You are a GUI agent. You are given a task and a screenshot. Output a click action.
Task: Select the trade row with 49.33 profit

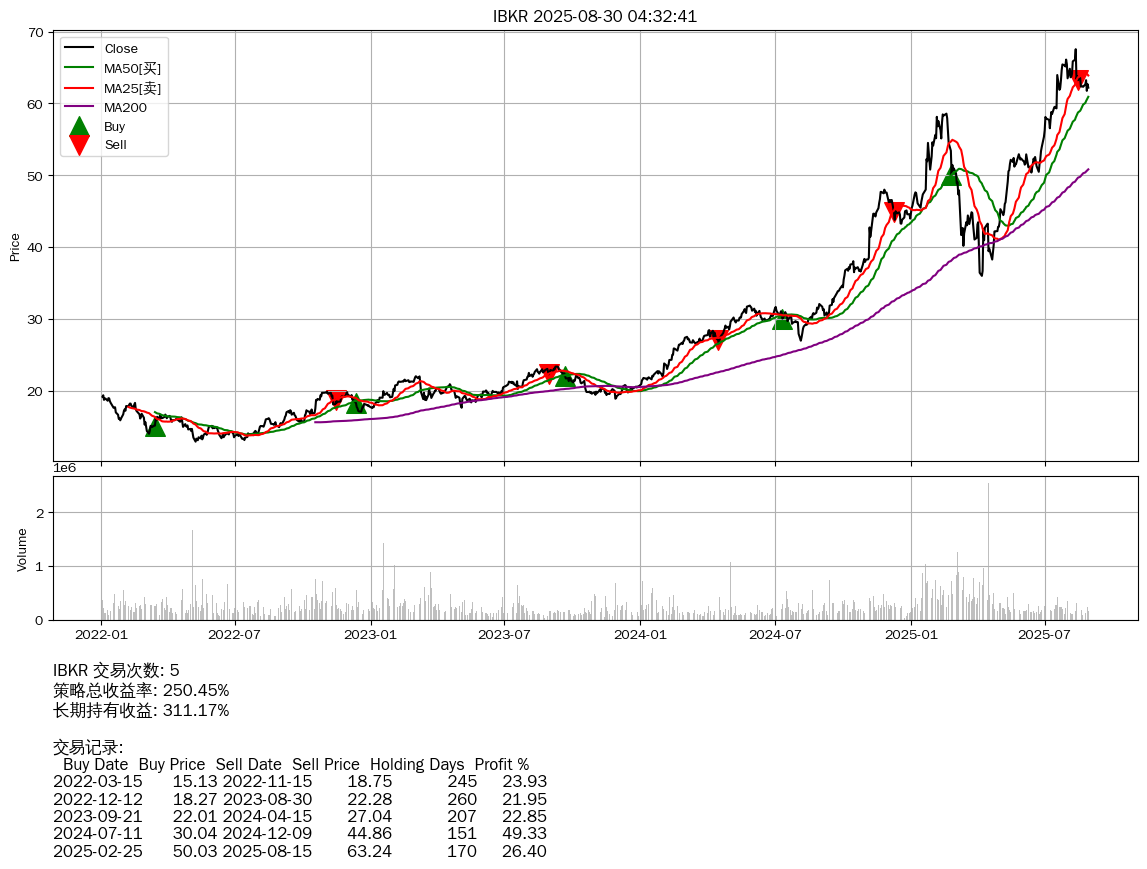[x=300, y=834]
